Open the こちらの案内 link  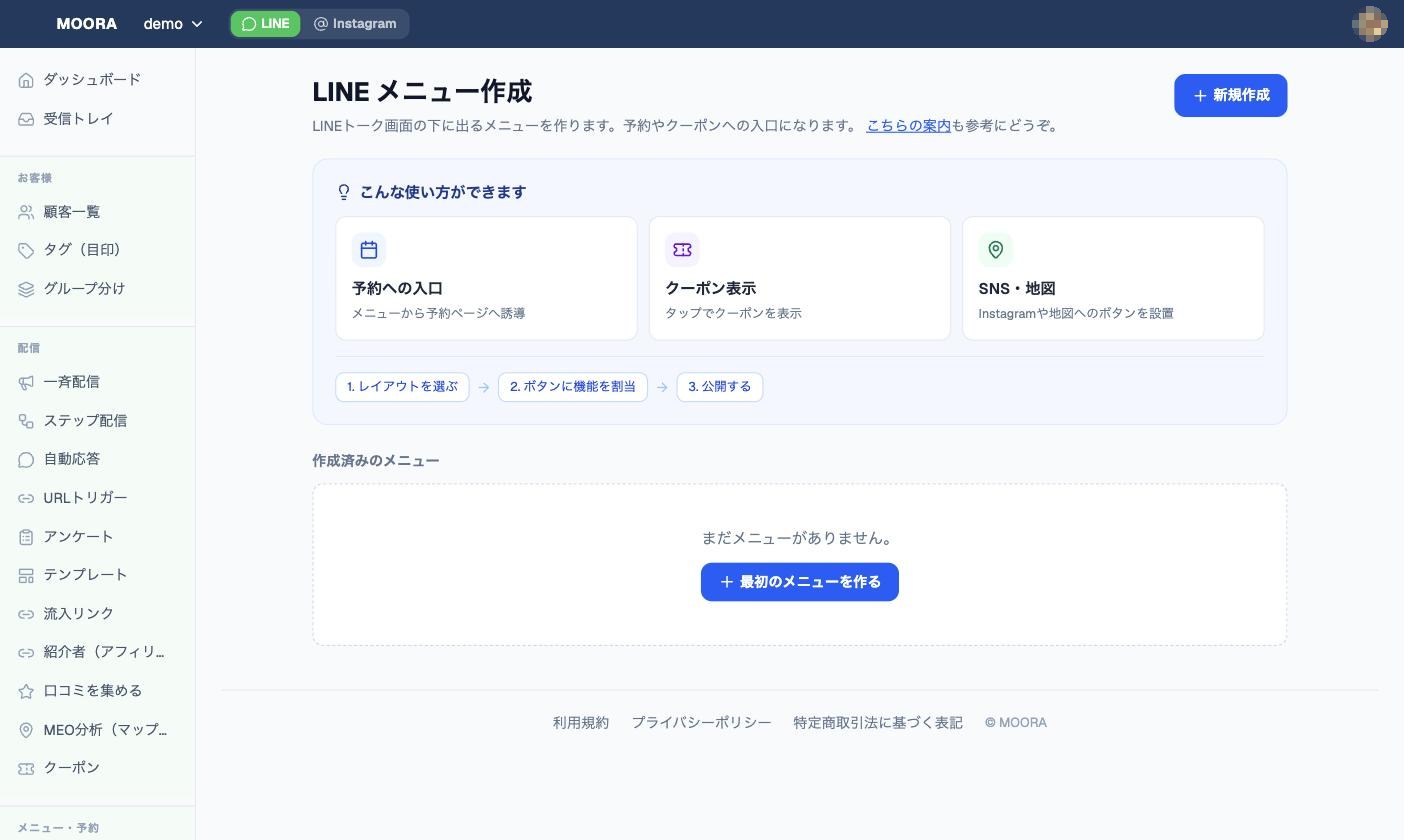(x=908, y=126)
